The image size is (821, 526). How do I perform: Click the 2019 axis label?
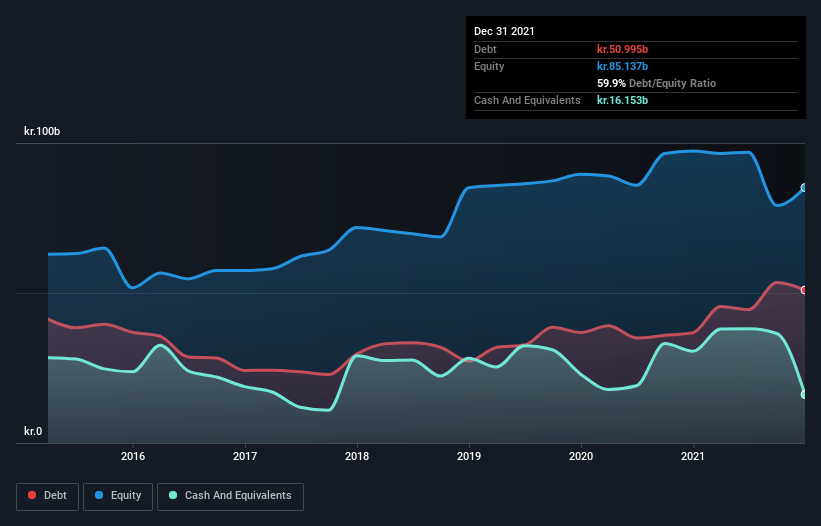[469, 456]
